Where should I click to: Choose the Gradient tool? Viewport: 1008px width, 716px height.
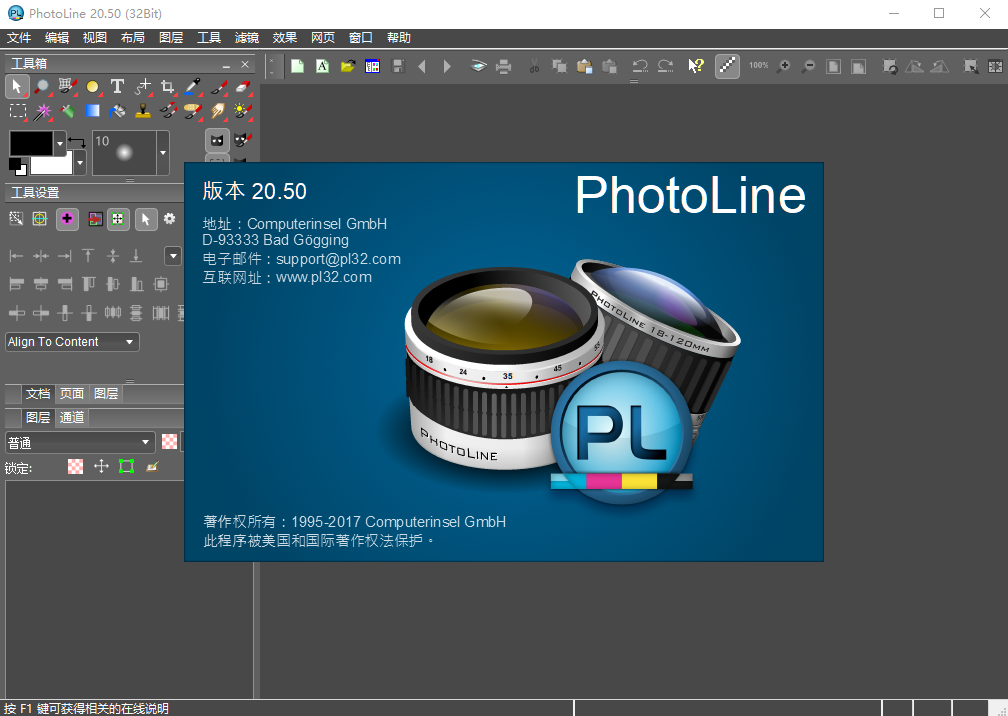[91, 112]
